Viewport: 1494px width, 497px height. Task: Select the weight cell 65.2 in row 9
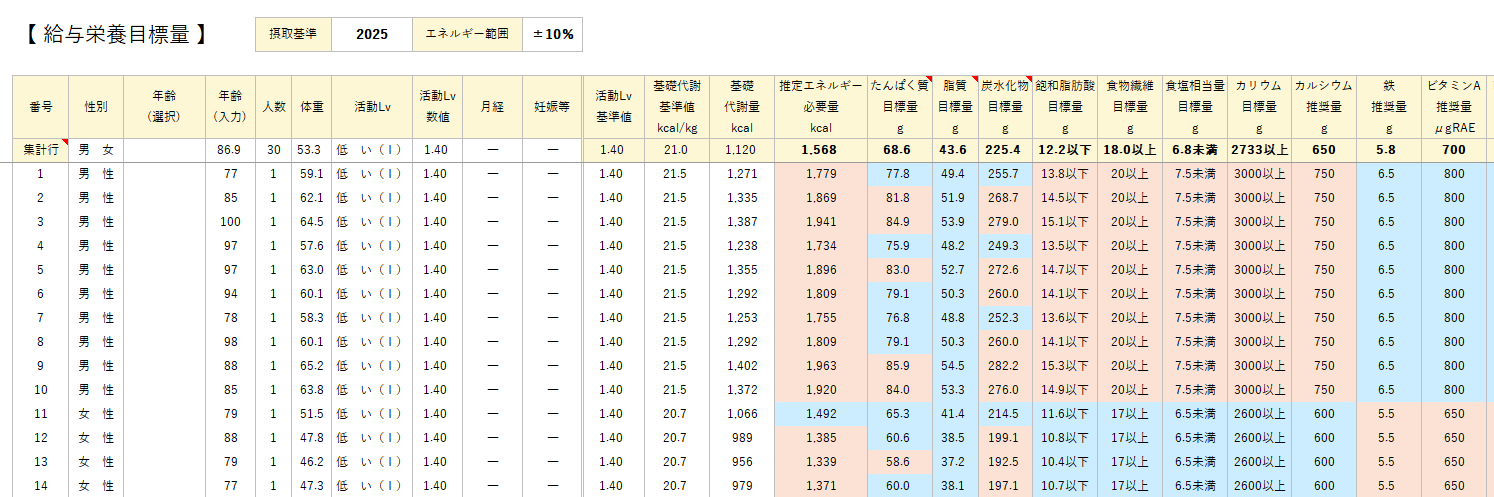pyautogui.click(x=312, y=366)
